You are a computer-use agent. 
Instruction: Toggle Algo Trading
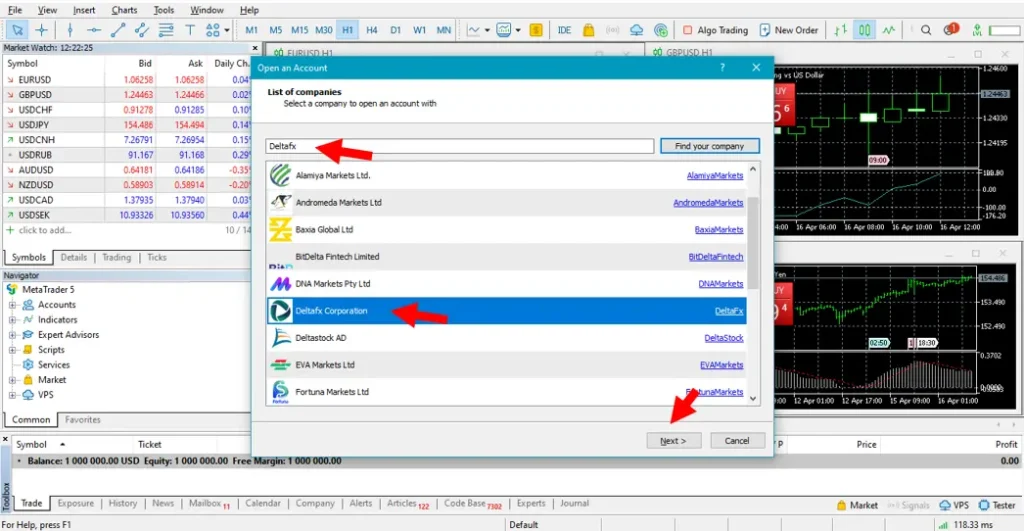[x=715, y=30]
